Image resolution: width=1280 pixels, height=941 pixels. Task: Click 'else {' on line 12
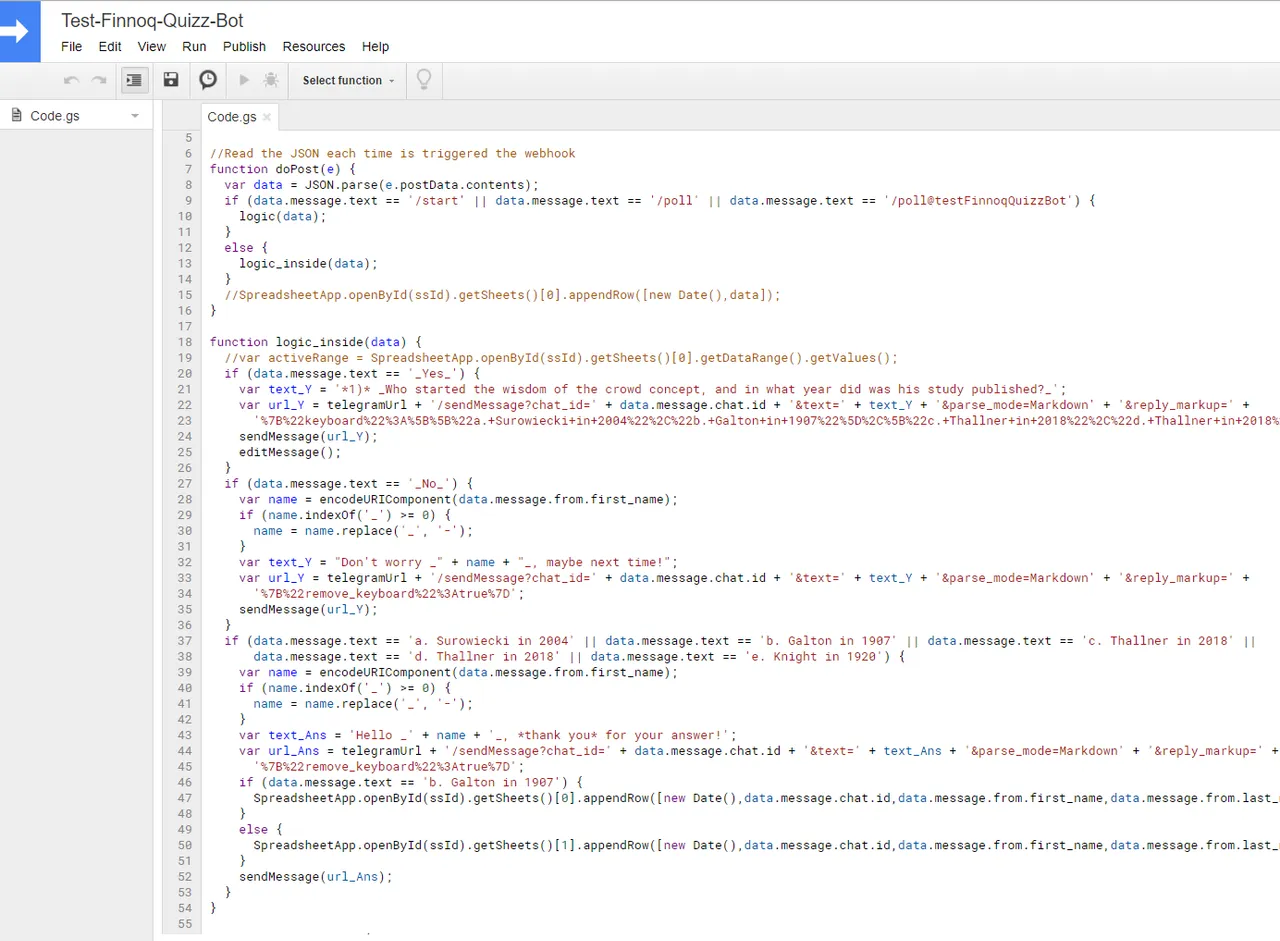click(246, 247)
